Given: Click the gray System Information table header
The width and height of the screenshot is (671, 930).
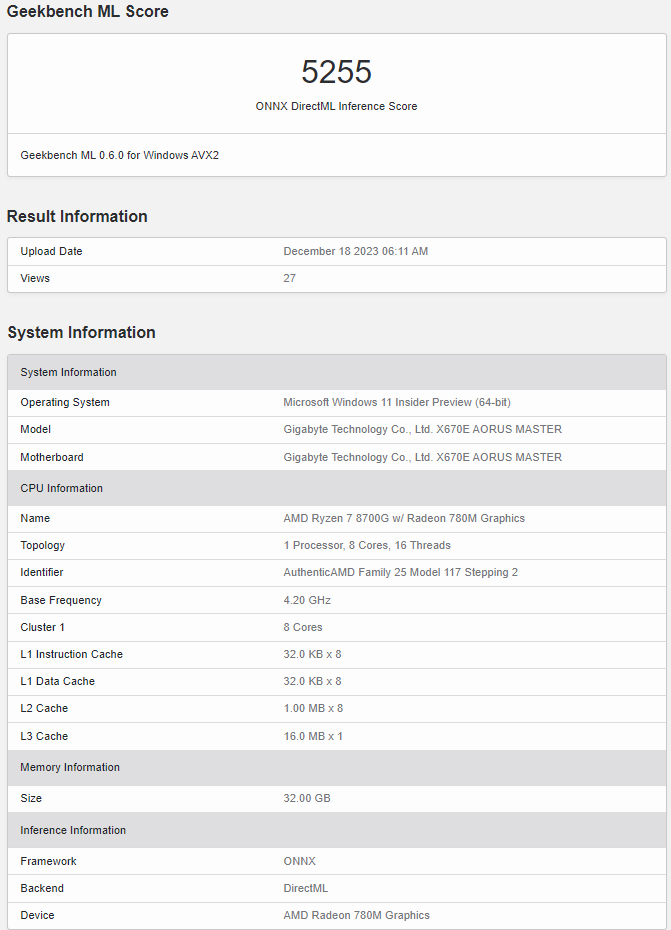Looking at the screenshot, I should pos(336,372).
